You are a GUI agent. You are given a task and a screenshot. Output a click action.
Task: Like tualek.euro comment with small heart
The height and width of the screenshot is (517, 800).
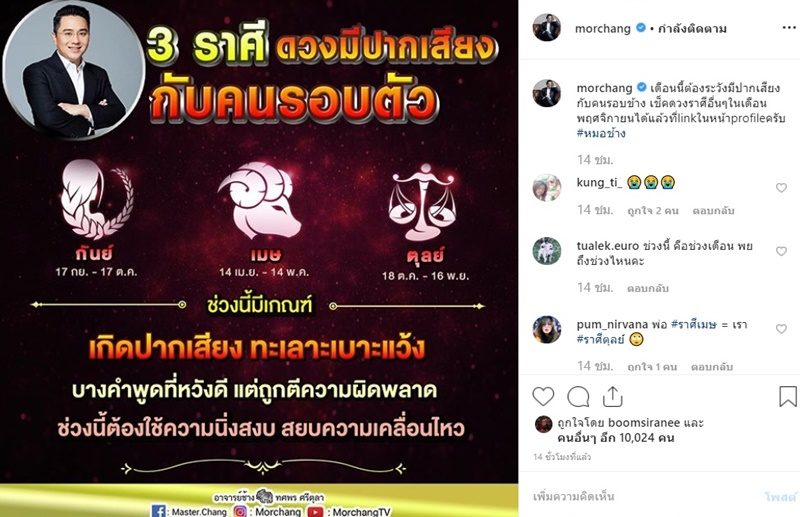(x=781, y=251)
